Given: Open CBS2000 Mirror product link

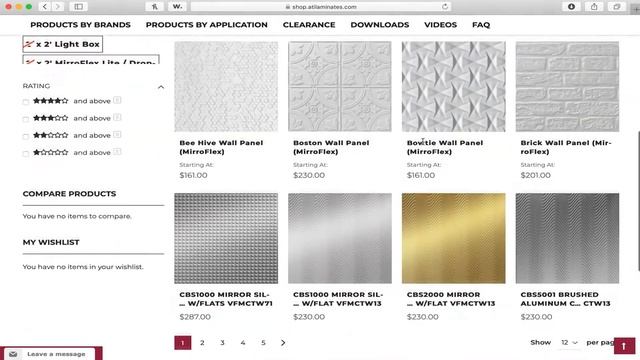Looking at the screenshot, I should tap(451, 299).
